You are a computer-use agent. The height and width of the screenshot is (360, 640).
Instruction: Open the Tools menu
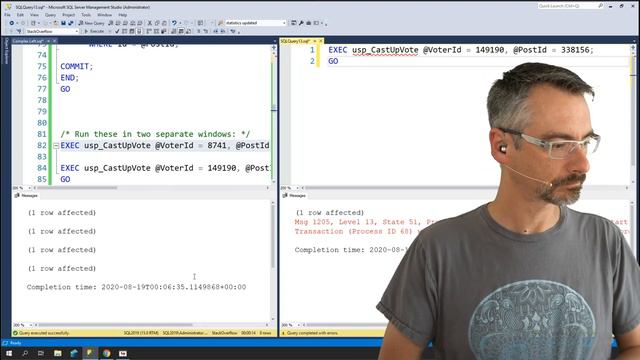click(86, 15)
